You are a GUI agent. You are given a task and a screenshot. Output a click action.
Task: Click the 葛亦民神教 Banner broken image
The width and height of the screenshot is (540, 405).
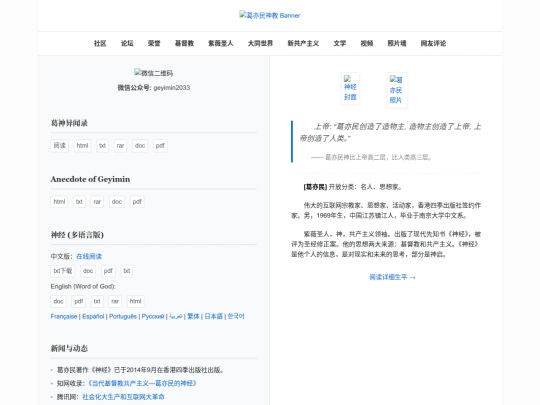tap(270, 15)
